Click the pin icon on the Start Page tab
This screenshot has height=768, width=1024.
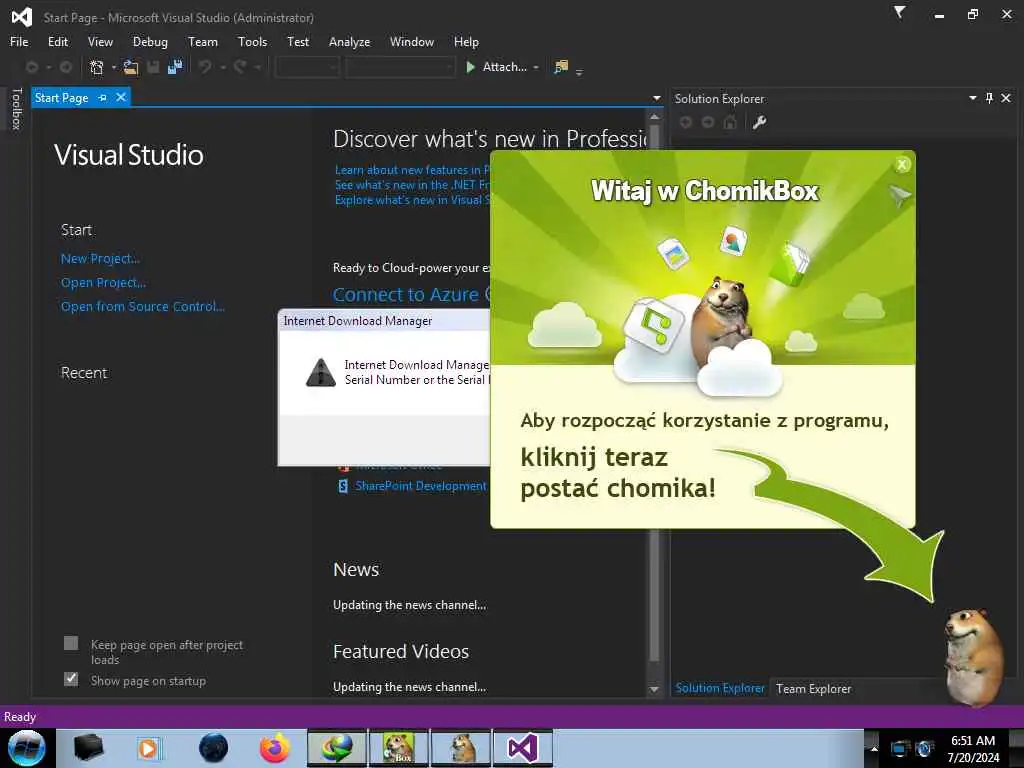103,97
